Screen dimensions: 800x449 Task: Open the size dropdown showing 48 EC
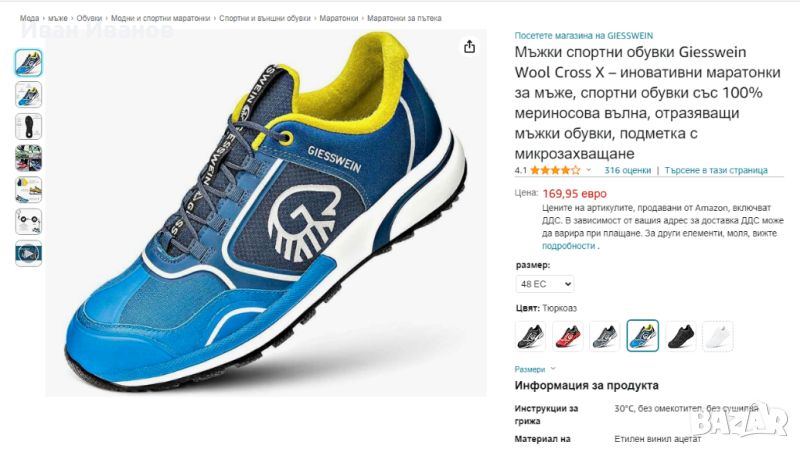pyautogui.click(x=544, y=284)
